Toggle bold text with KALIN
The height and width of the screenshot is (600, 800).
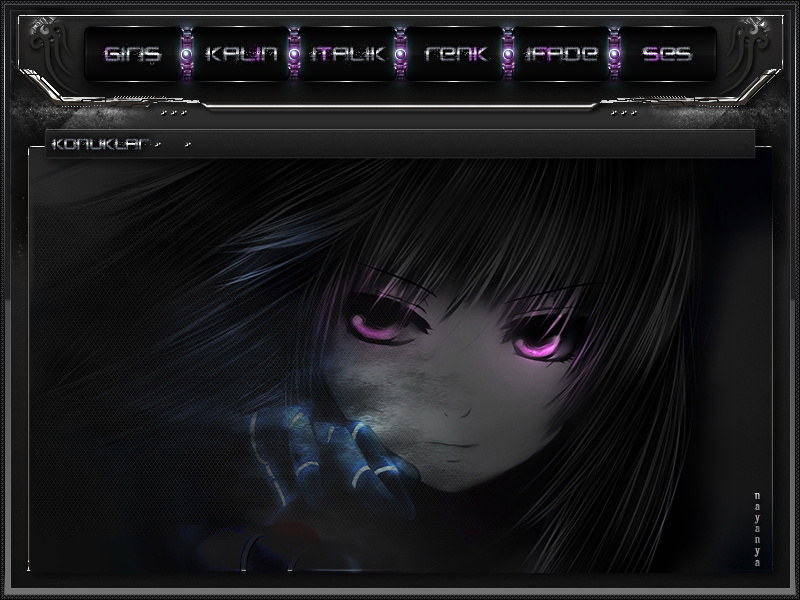240,53
